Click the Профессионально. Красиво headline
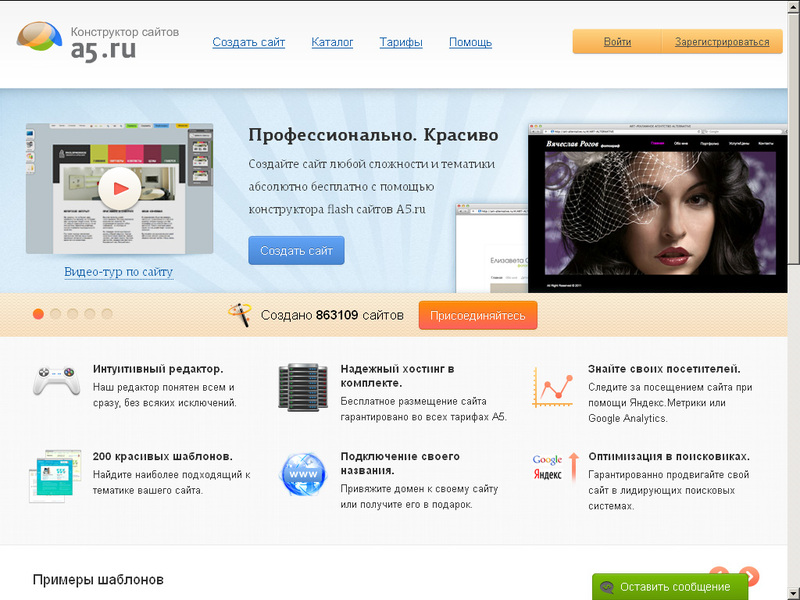 (x=373, y=135)
